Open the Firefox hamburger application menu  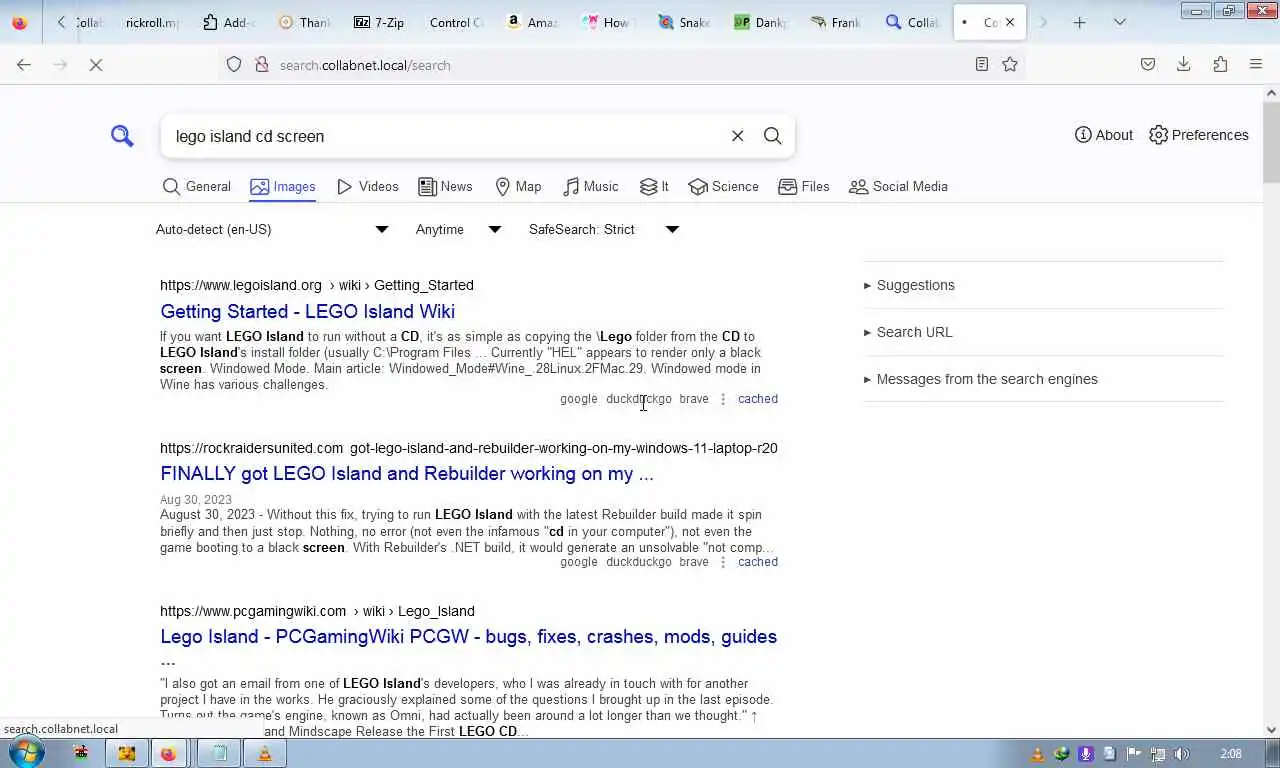click(1256, 64)
